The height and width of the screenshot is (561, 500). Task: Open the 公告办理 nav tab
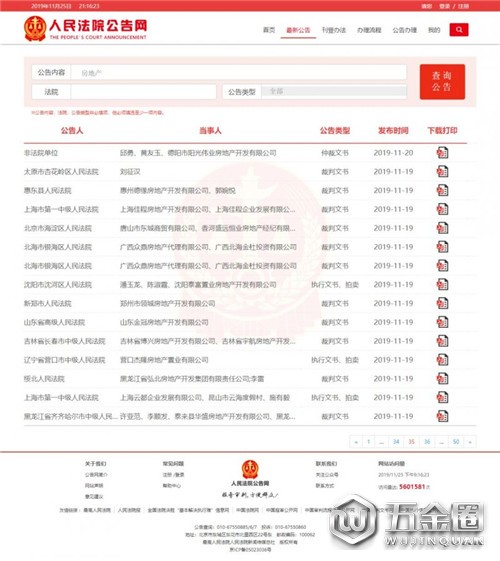(405, 30)
